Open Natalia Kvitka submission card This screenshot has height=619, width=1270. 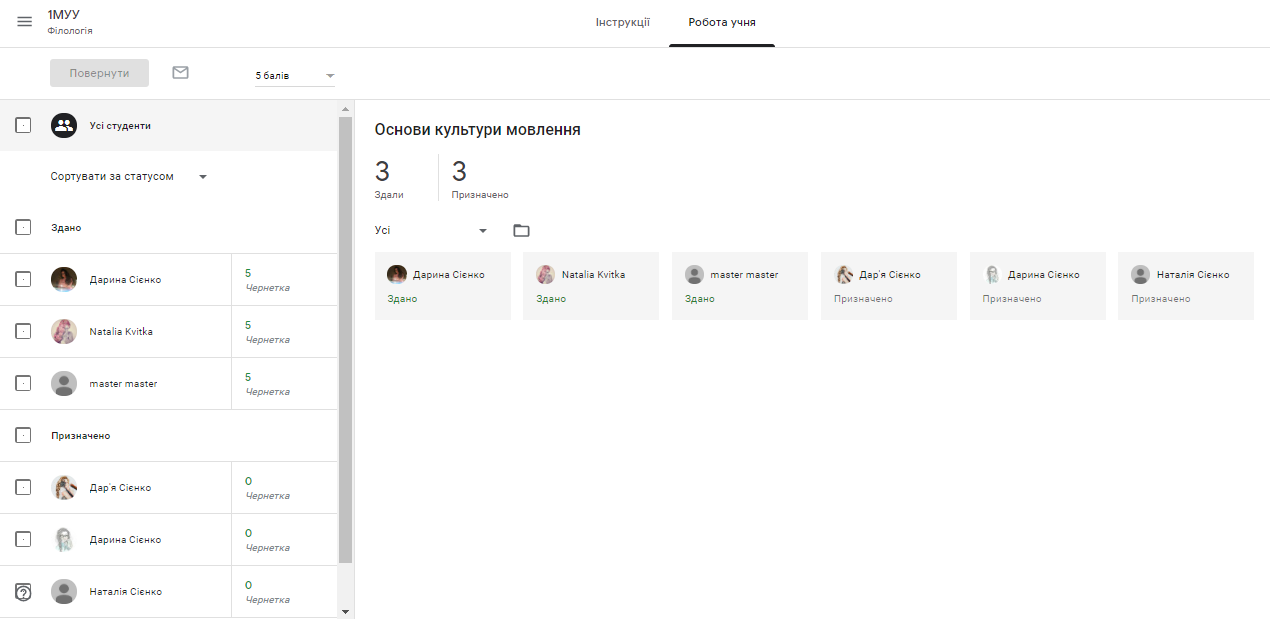[x=591, y=286]
